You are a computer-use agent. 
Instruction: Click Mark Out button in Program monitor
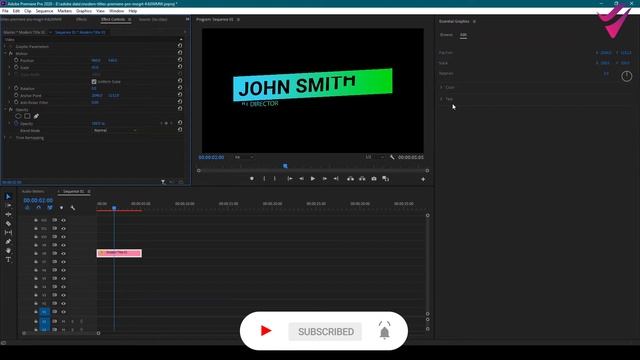275,179
